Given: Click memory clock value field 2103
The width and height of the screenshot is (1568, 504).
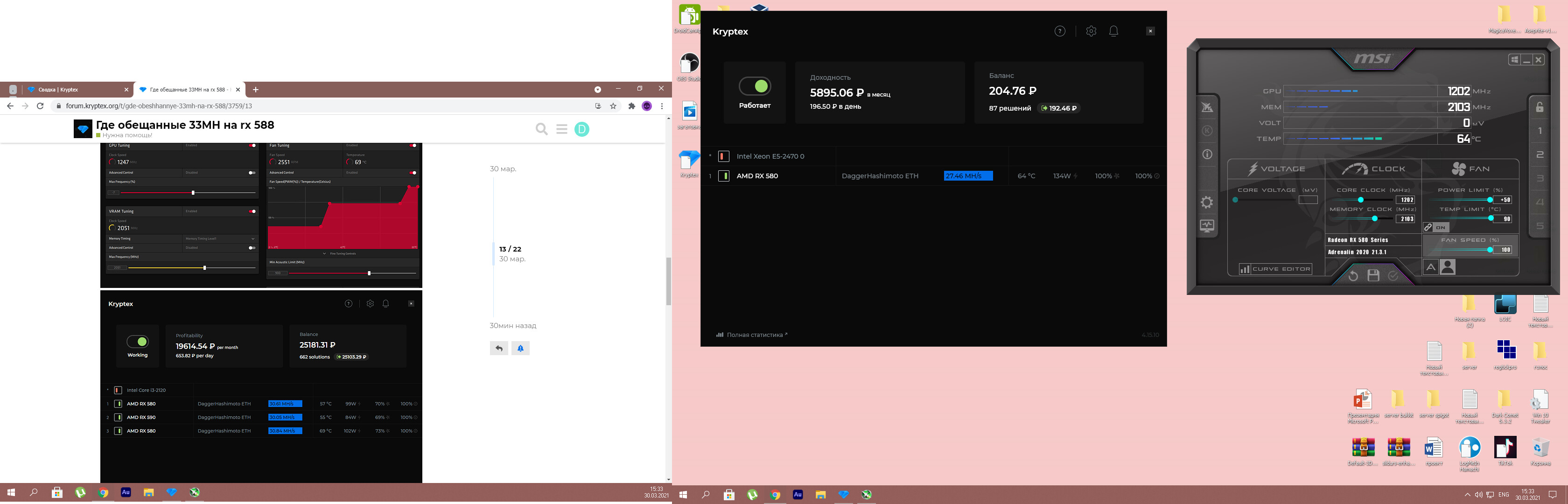Looking at the screenshot, I should point(1405,218).
